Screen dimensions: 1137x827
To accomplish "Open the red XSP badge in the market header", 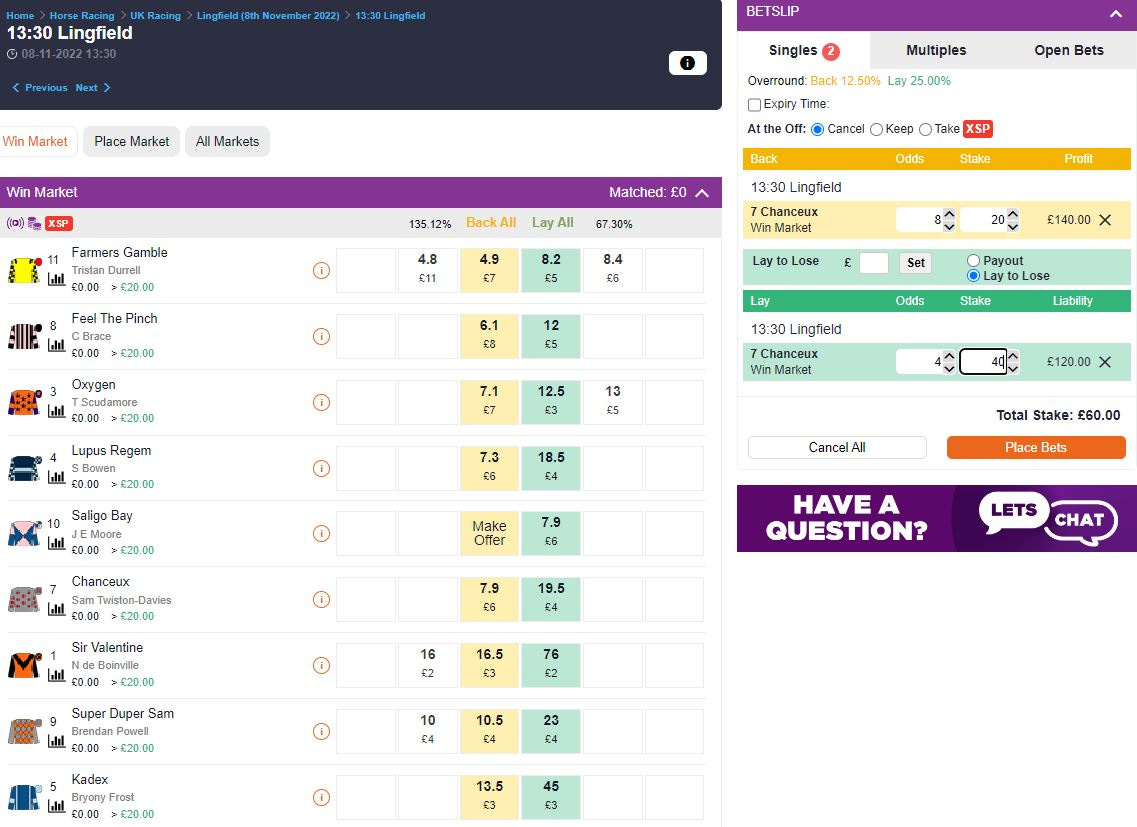I will click(58, 224).
